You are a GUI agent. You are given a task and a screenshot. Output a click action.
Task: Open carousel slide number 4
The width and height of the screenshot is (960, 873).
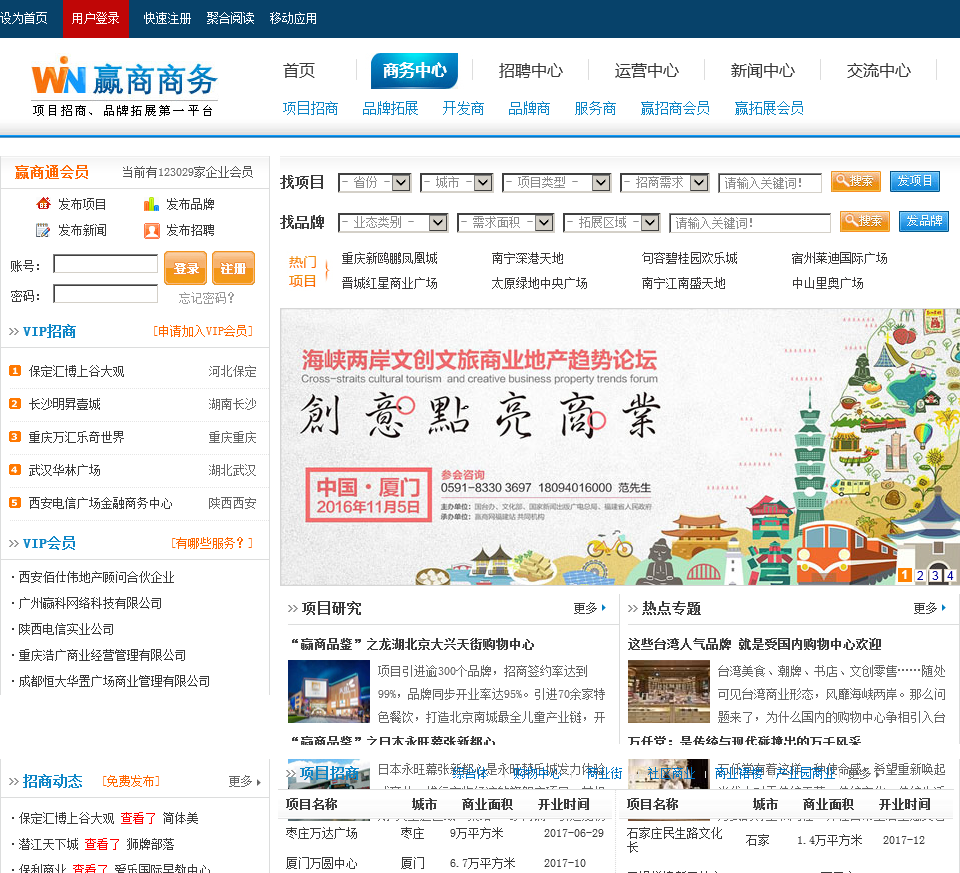(x=950, y=575)
